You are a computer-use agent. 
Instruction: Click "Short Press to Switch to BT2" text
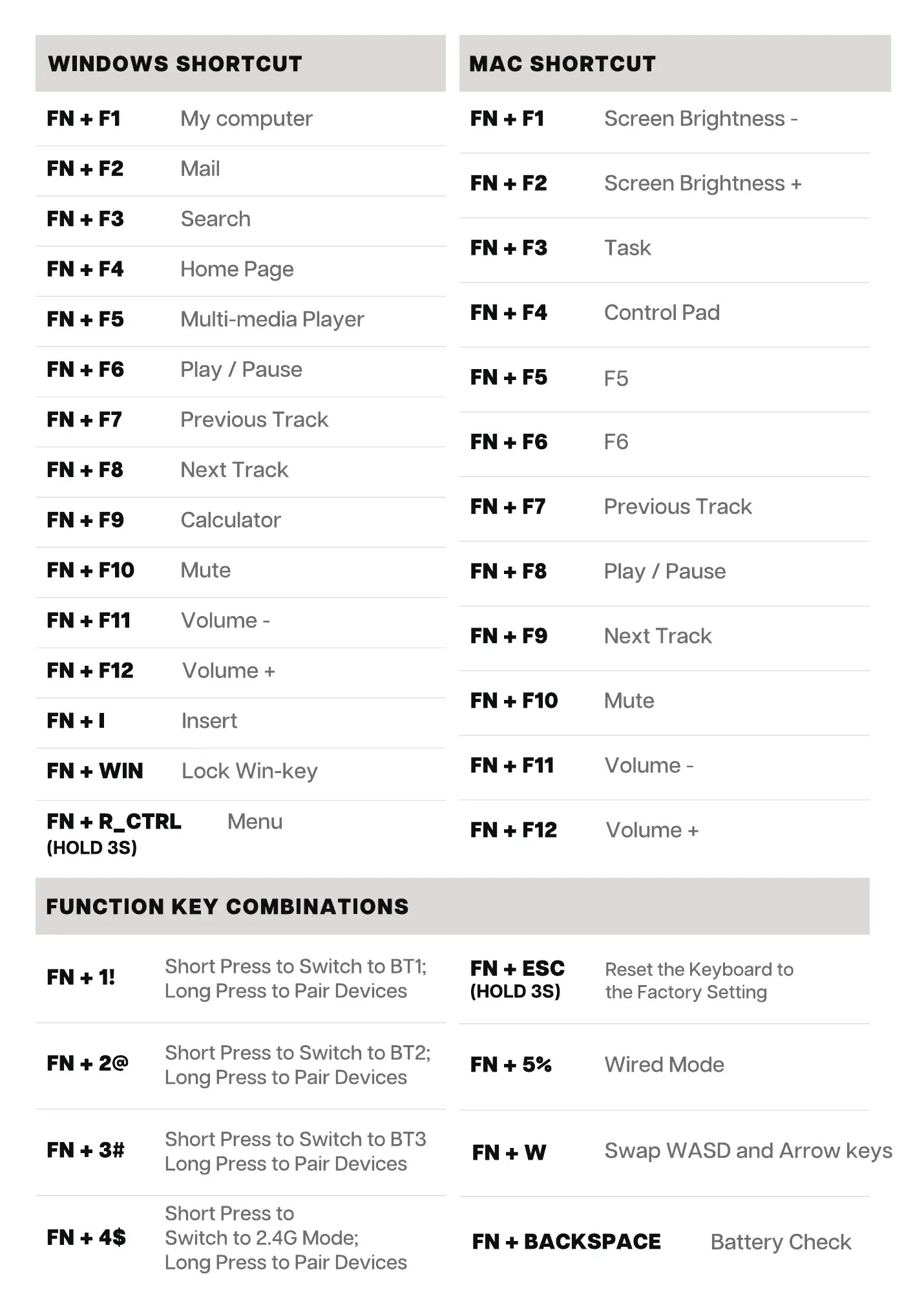(x=297, y=1053)
